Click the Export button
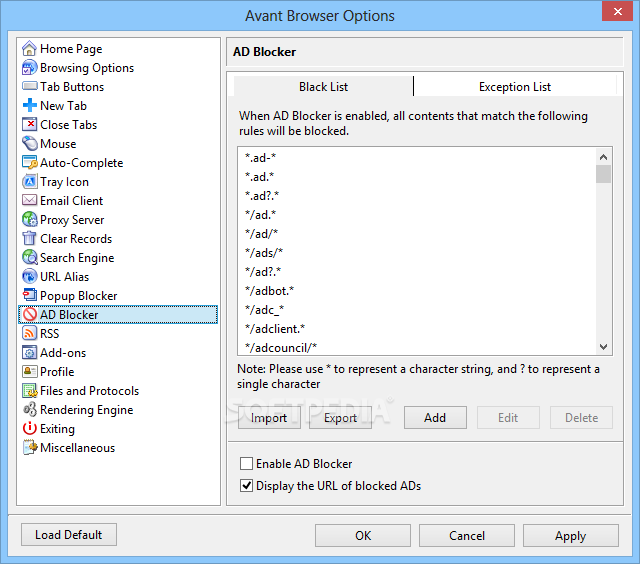 (340, 417)
